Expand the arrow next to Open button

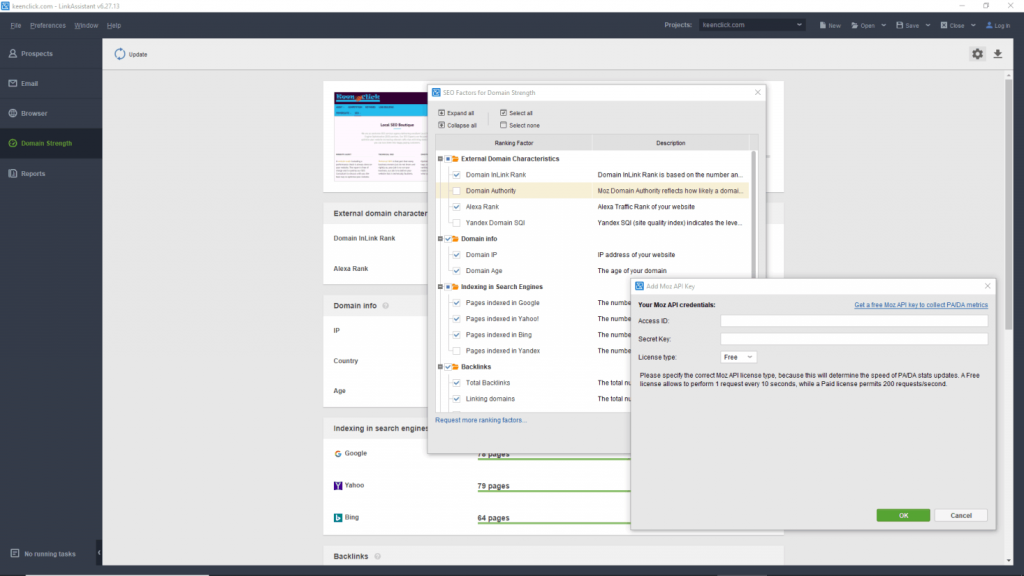click(884, 25)
